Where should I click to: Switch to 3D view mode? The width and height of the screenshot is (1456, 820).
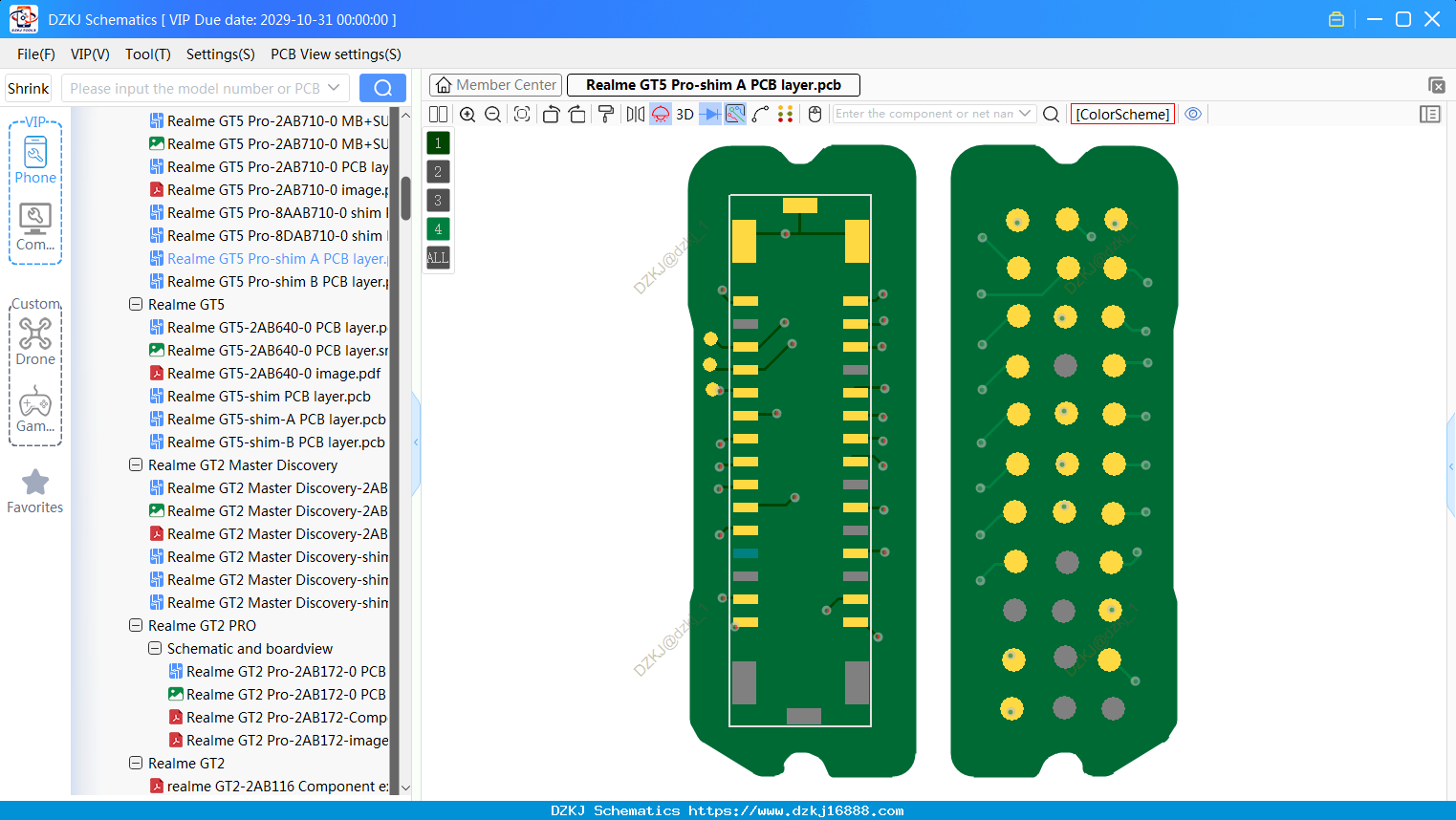click(x=685, y=114)
